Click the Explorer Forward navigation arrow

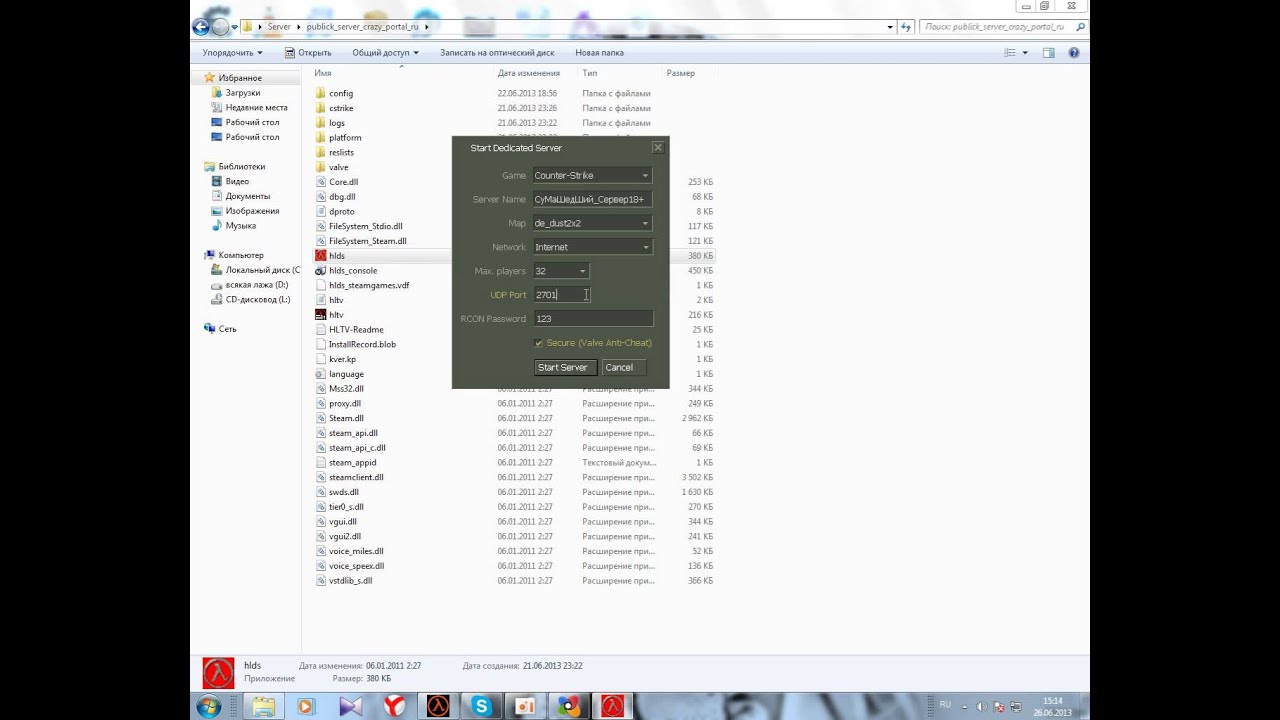coord(220,27)
